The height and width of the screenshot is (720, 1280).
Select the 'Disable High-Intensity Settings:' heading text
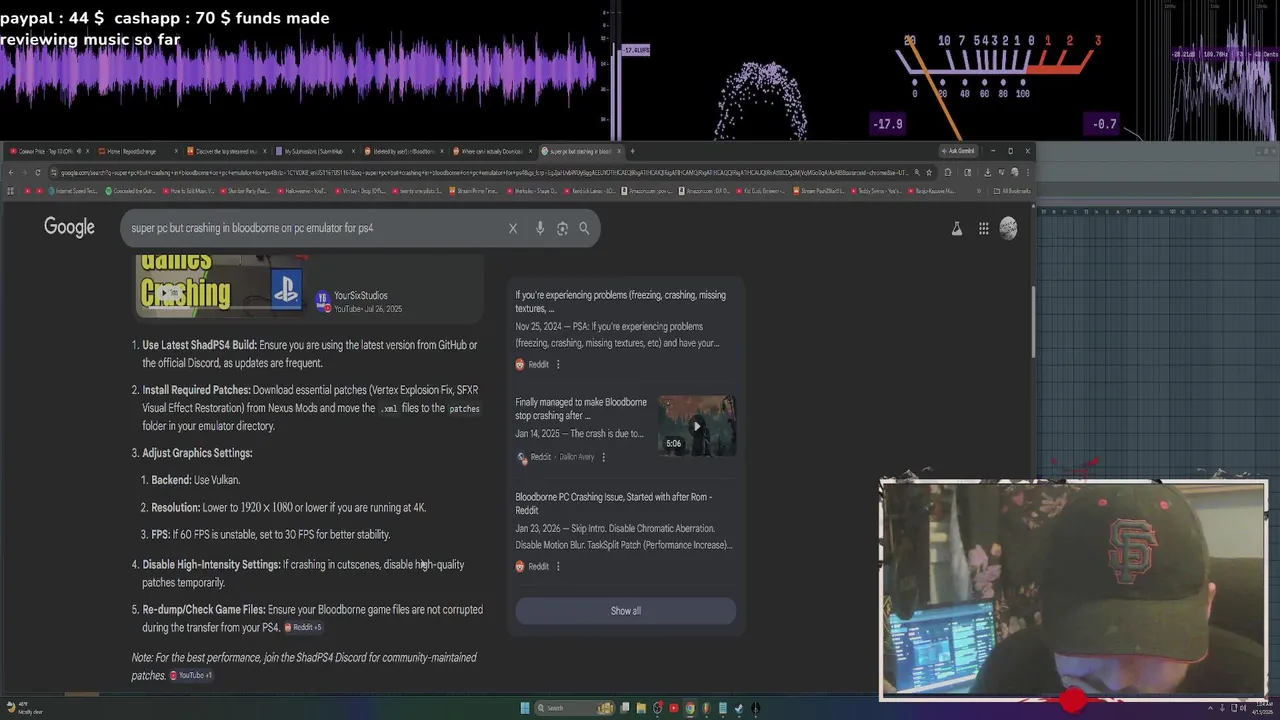[211, 564]
